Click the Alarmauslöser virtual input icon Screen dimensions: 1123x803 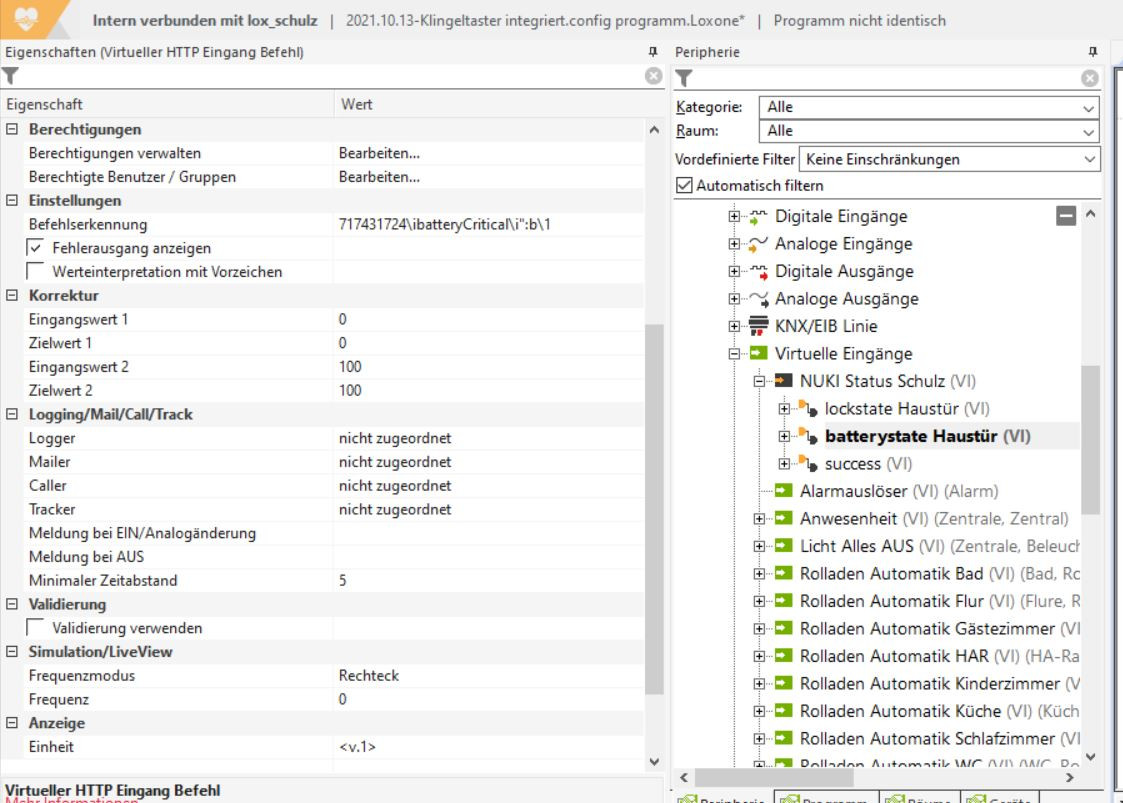[786, 491]
